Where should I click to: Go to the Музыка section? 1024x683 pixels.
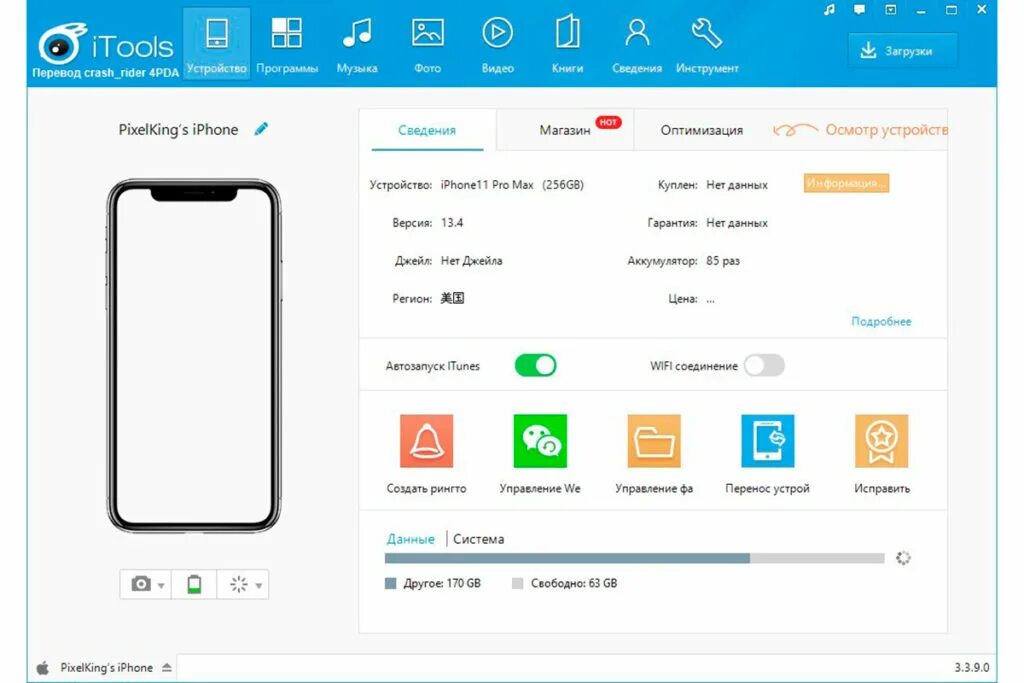click(357, 44)
